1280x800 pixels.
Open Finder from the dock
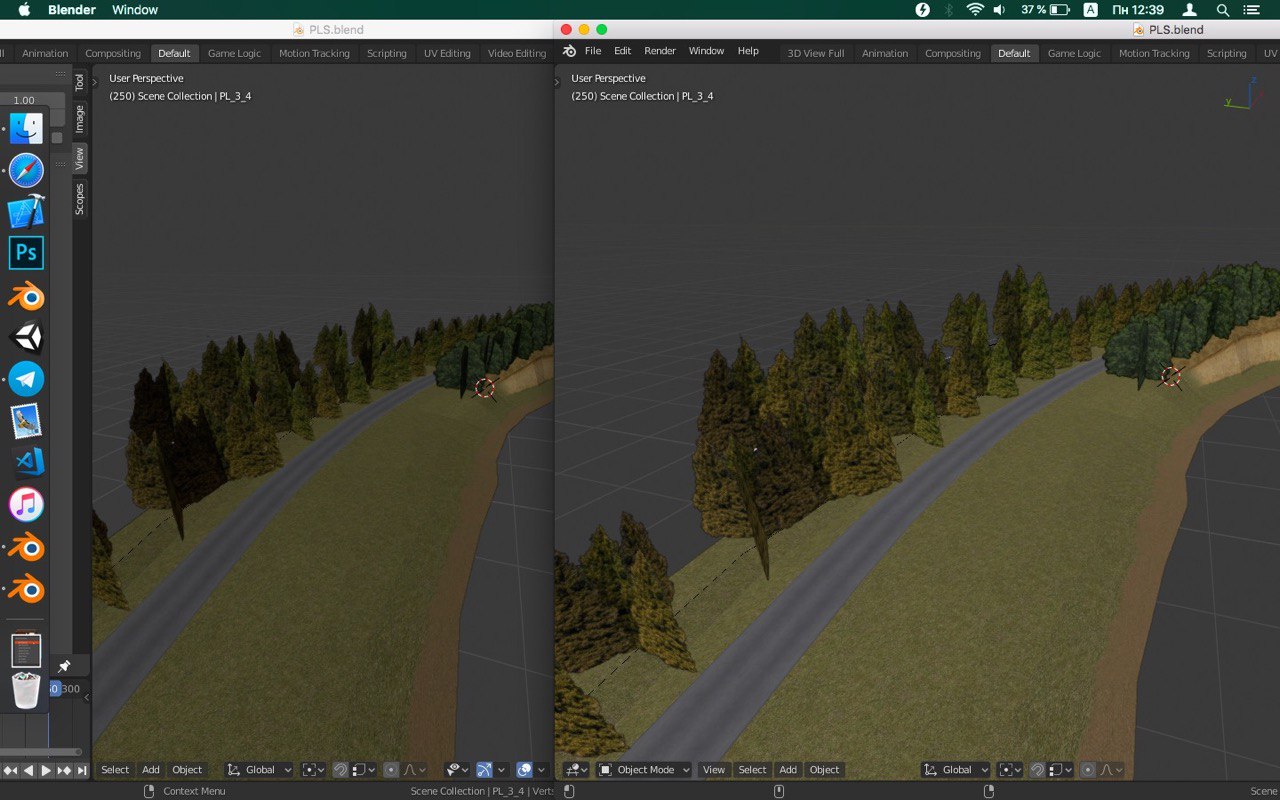click(26, 128)
